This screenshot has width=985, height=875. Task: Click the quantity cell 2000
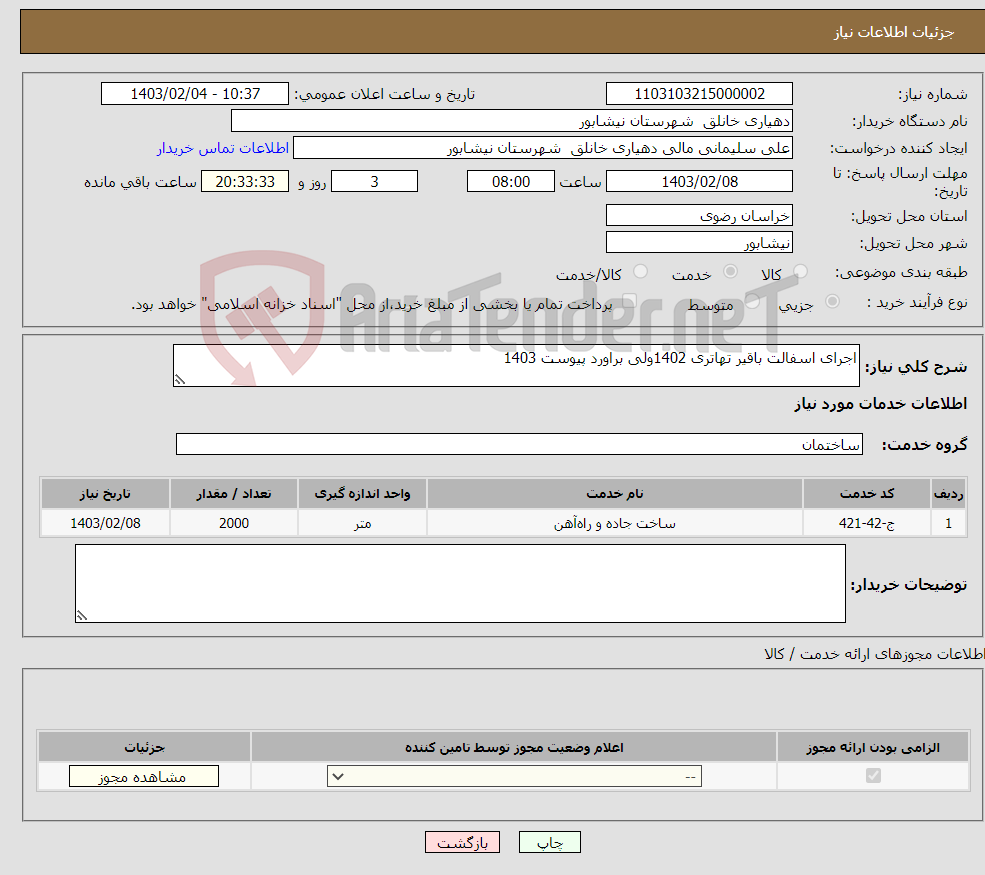tap(234, 523)
